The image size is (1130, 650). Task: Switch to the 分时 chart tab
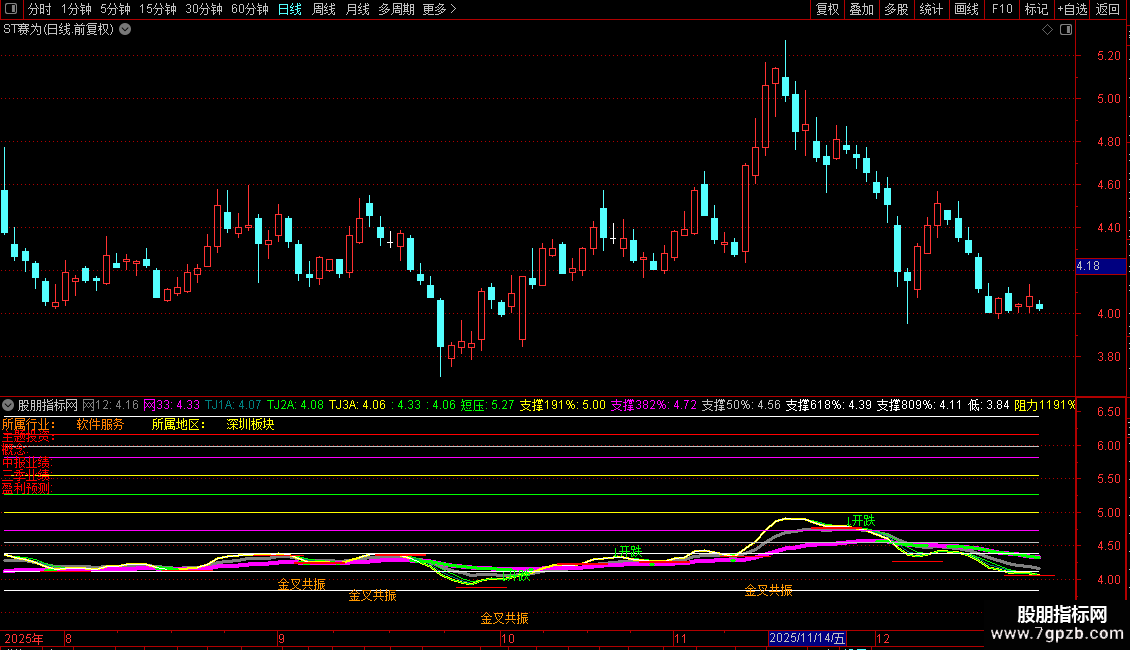[39, 10]
